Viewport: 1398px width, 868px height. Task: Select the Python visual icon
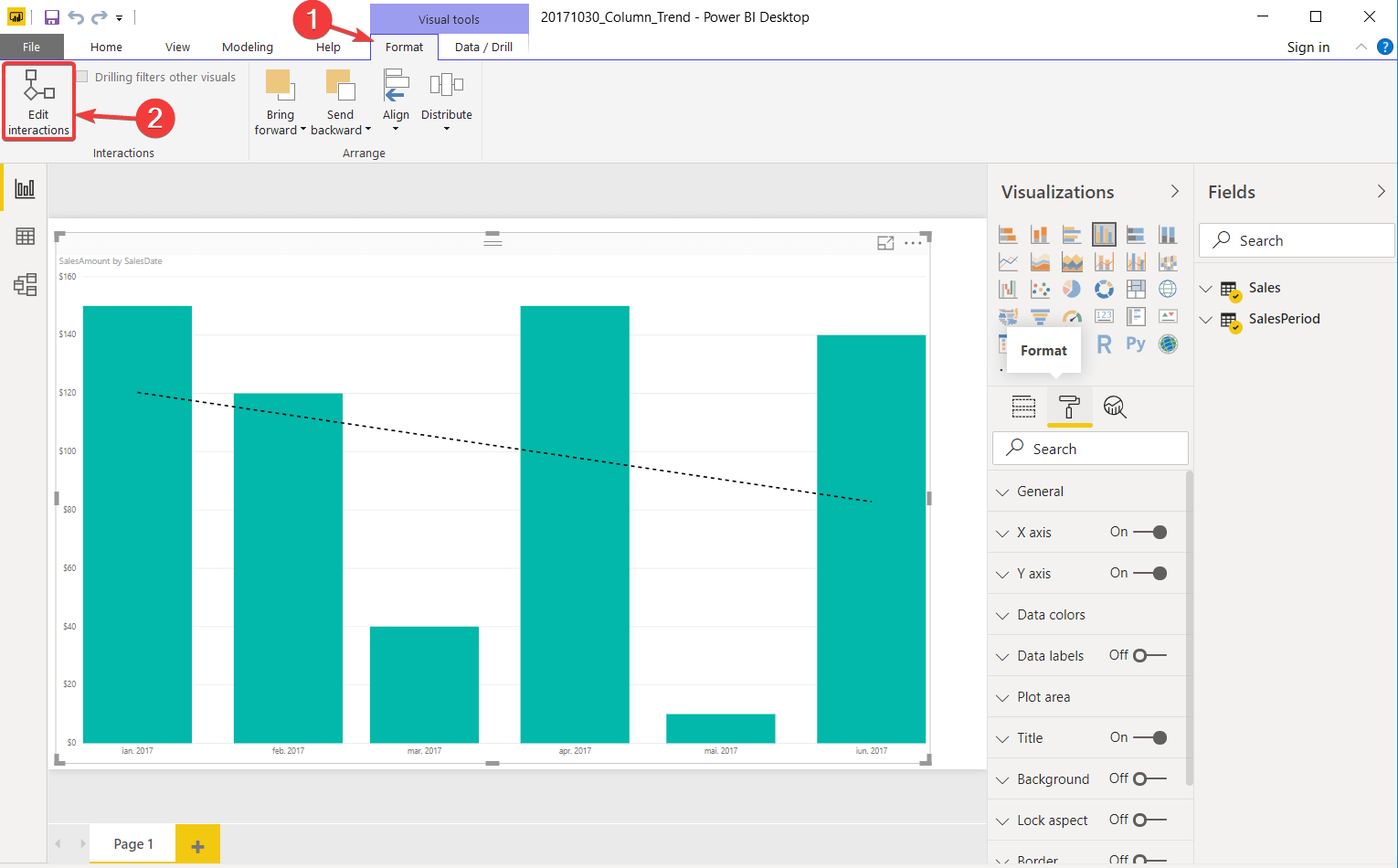click(x=1136, y=344)
